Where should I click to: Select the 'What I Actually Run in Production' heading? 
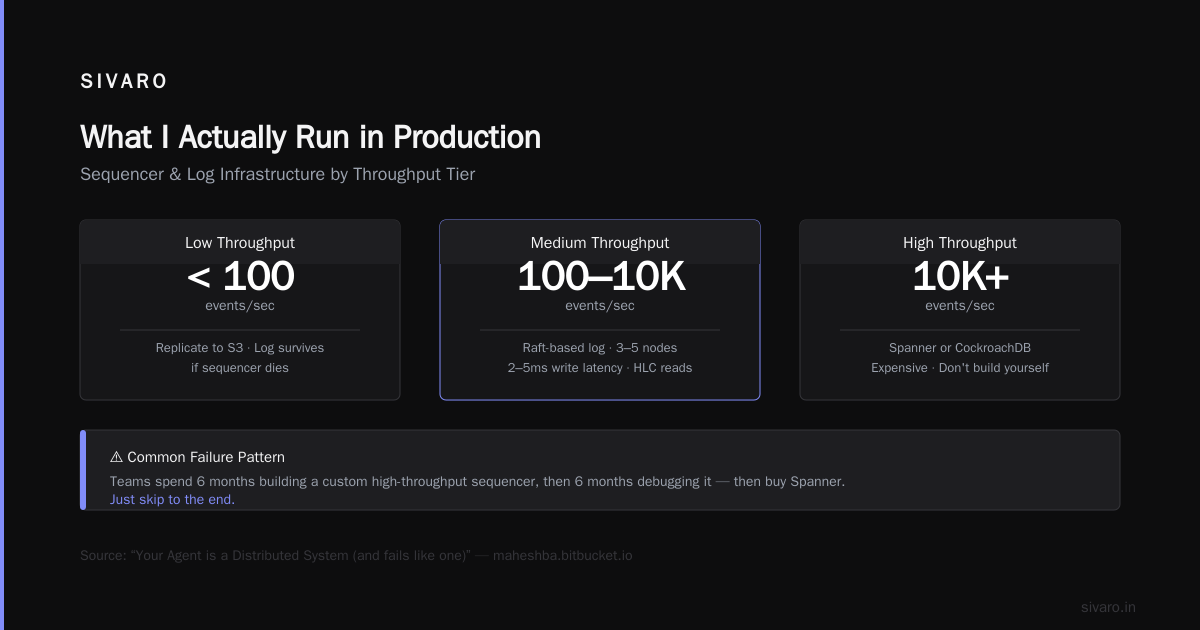[x=310, y=137]
